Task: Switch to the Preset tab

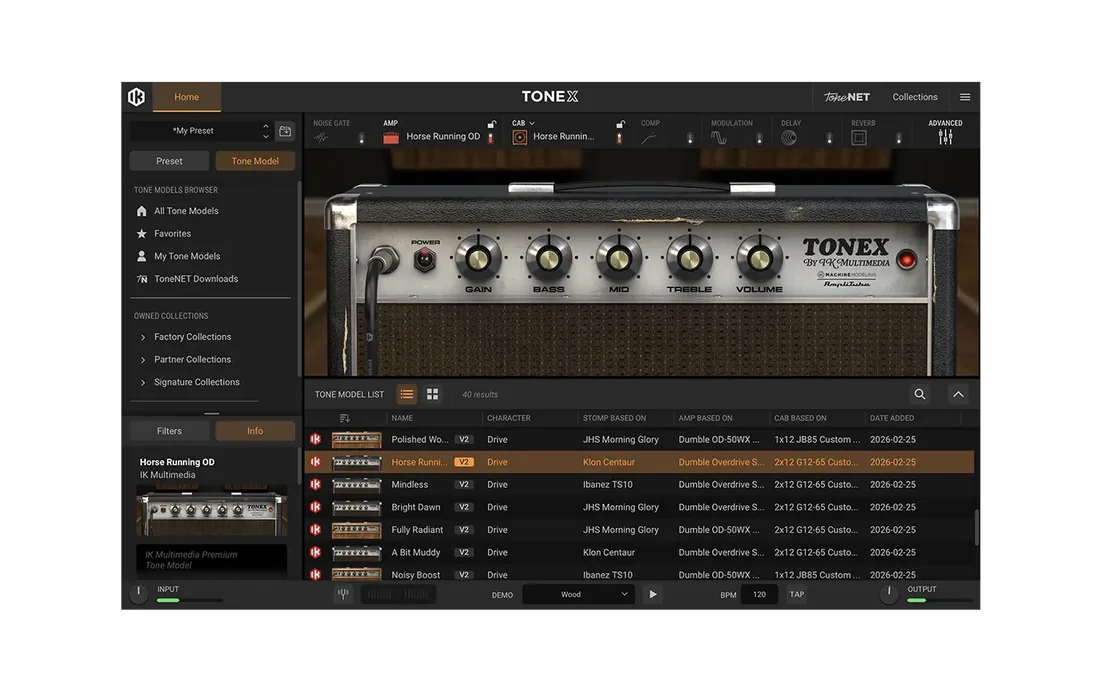Action: click(169, 161)
